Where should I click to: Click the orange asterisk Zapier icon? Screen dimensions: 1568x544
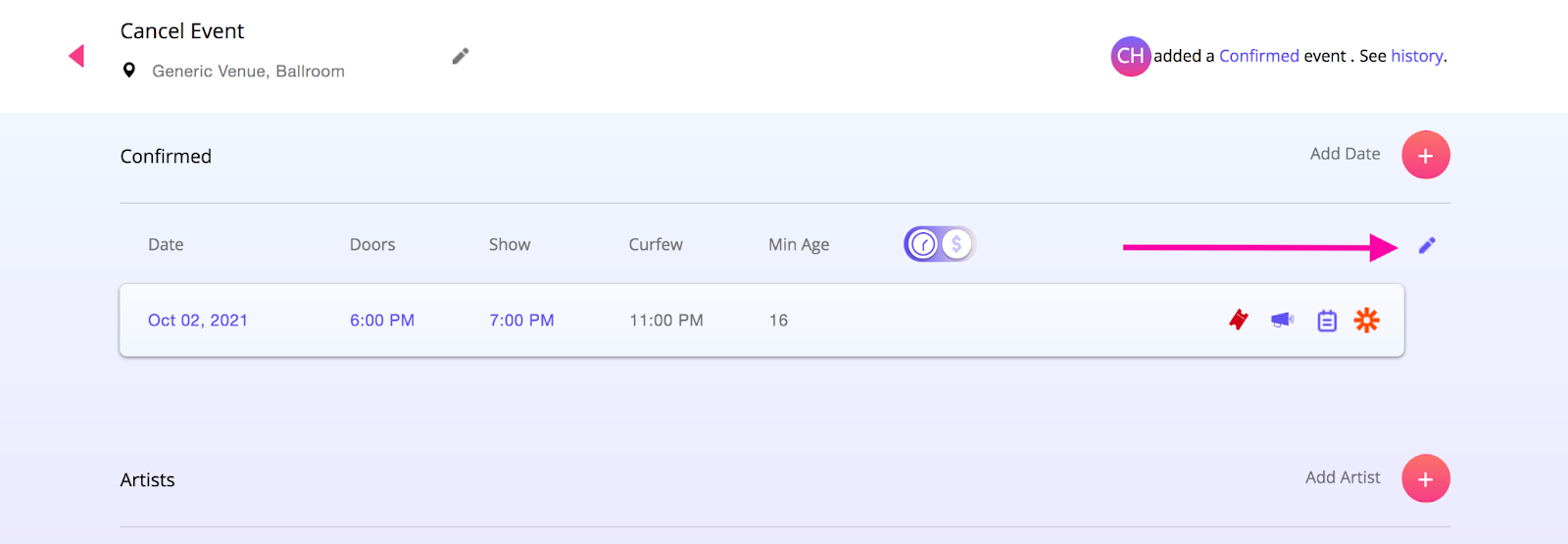coord(1366,320)
